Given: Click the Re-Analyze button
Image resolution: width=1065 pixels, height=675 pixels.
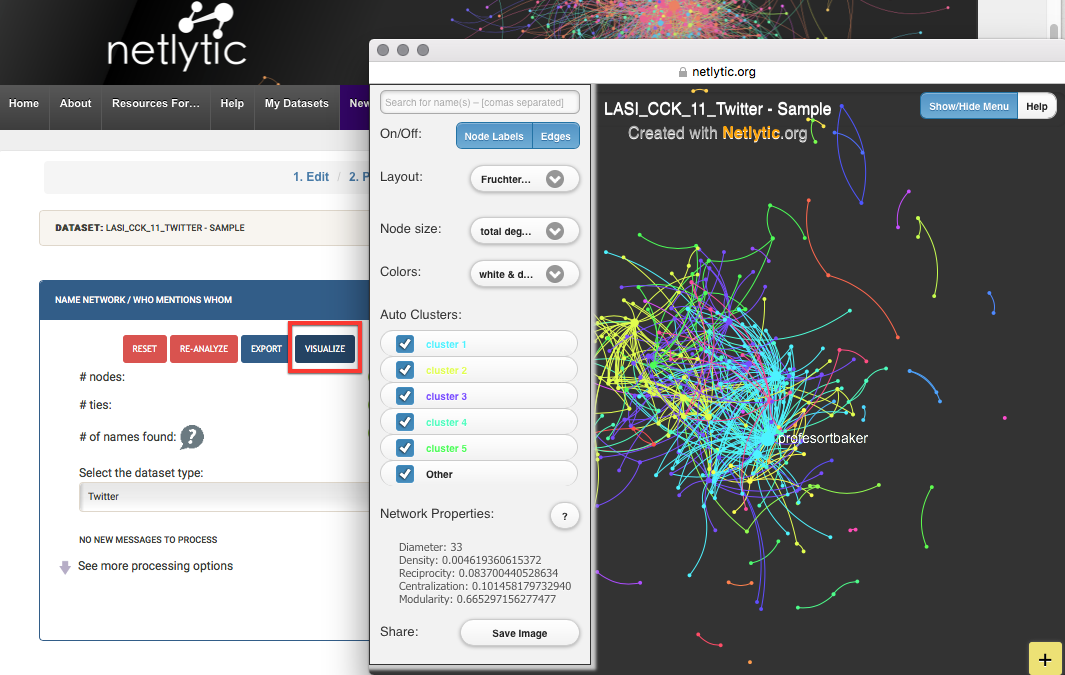Looking at the screenshot, I should pos(203,348).
